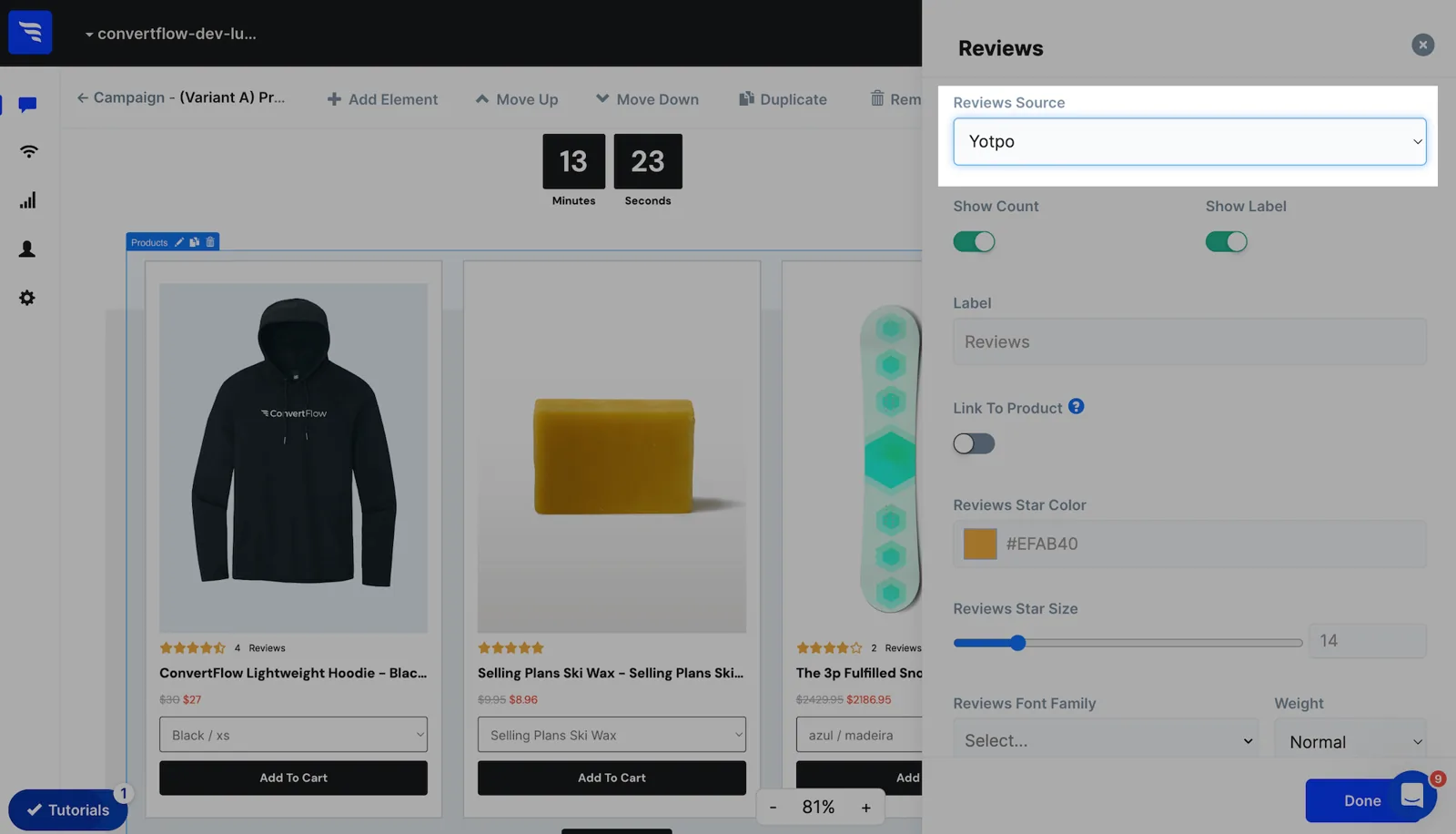The width and height of the screenshot is (1456, 834).
Task: Open the Tutorials button
Action: (68, 809)
